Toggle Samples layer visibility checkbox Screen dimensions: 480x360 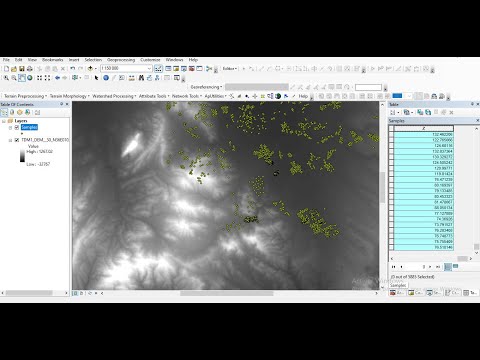(x=17, y=127)
